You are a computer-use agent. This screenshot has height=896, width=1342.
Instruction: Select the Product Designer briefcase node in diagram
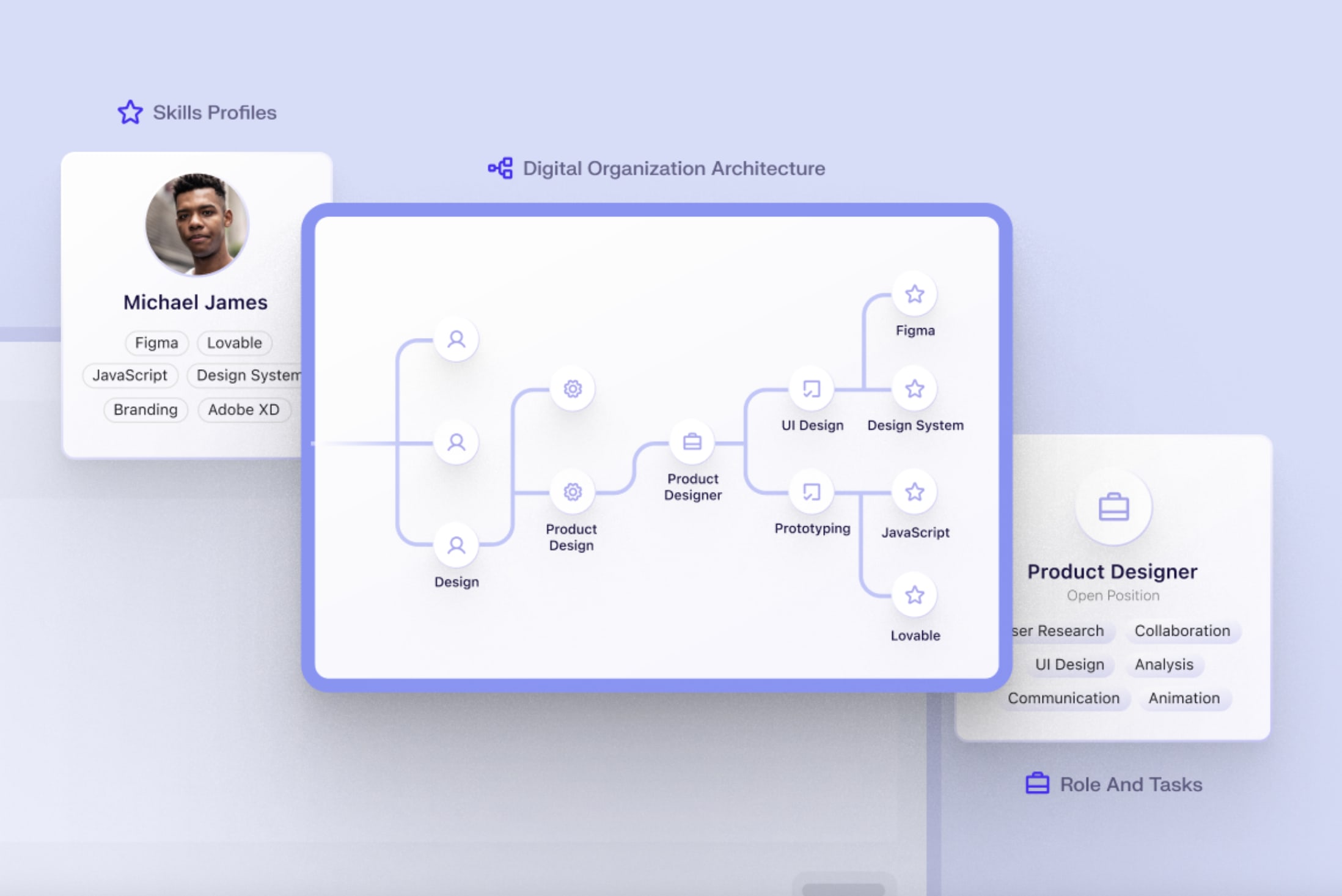point(692,442)
